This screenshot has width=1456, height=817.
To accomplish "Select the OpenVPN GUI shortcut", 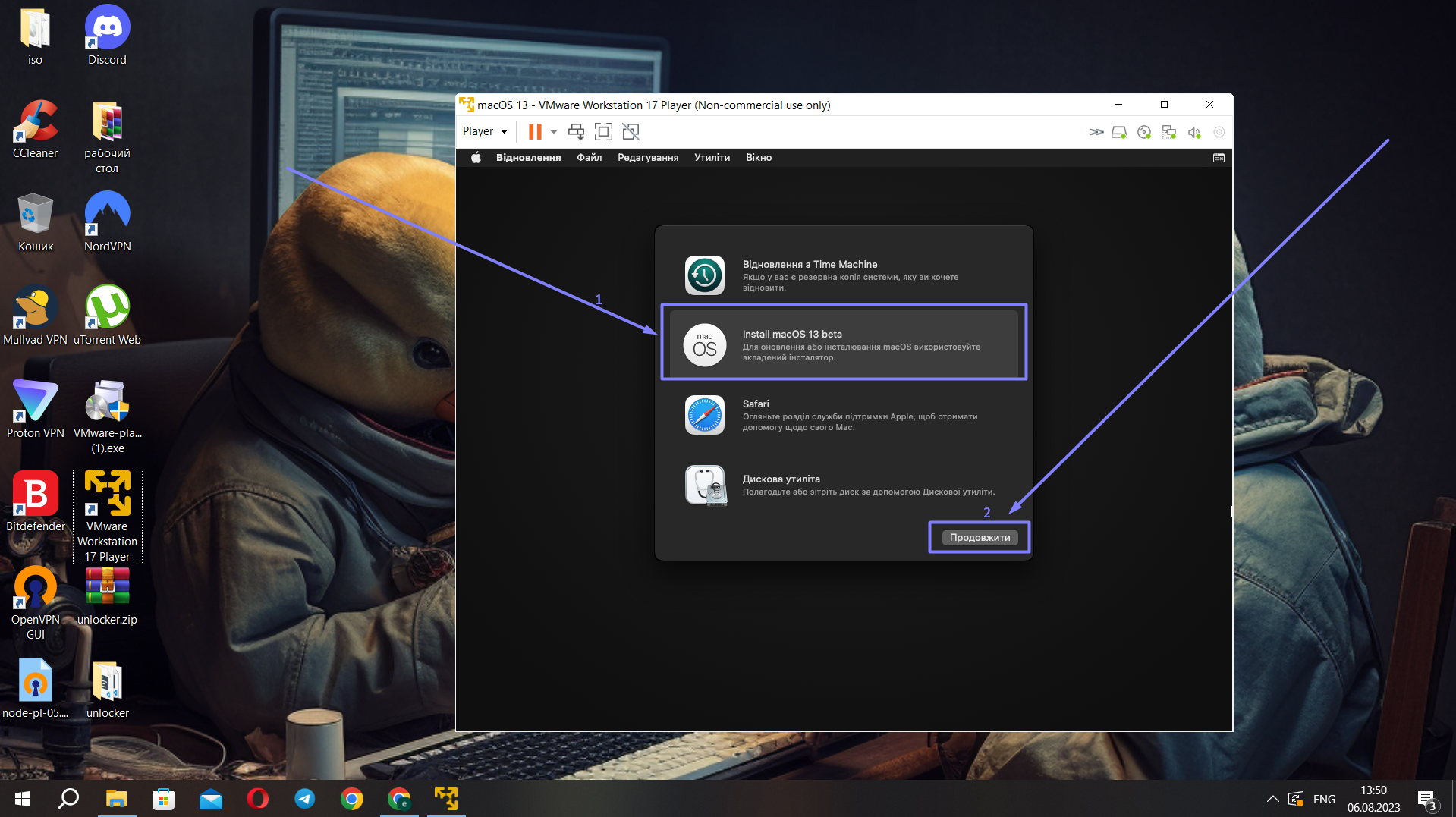I will pyautogui.click(x=35, y=603).
